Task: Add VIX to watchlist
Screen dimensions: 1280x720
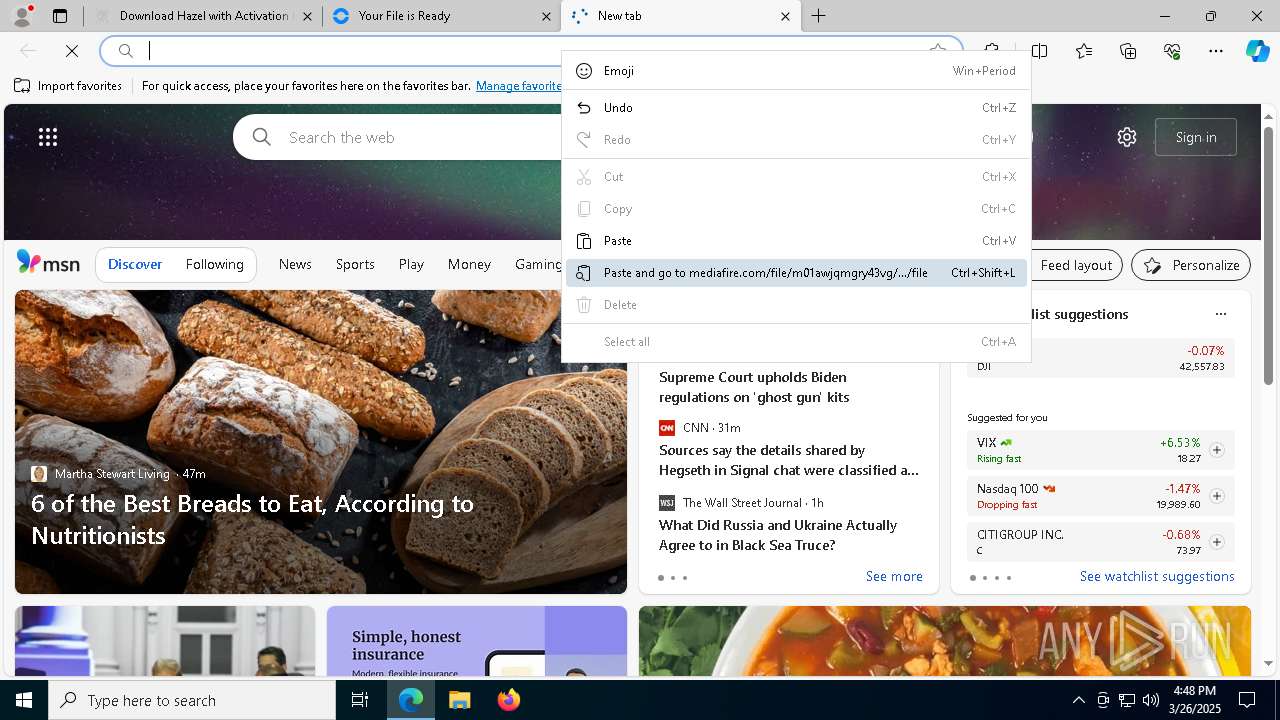Action: 1216,450
